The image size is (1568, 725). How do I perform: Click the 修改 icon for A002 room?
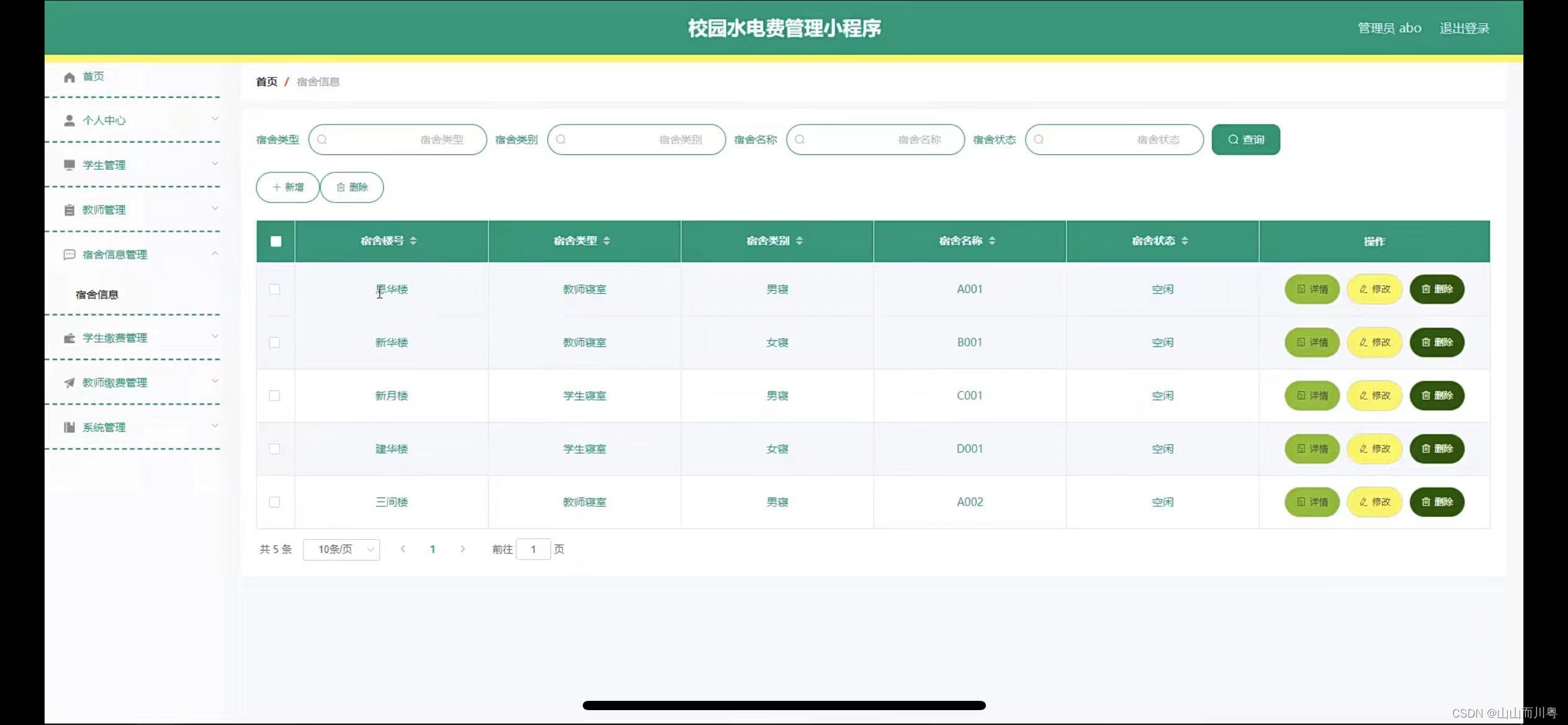click(x=1375, y=502)
